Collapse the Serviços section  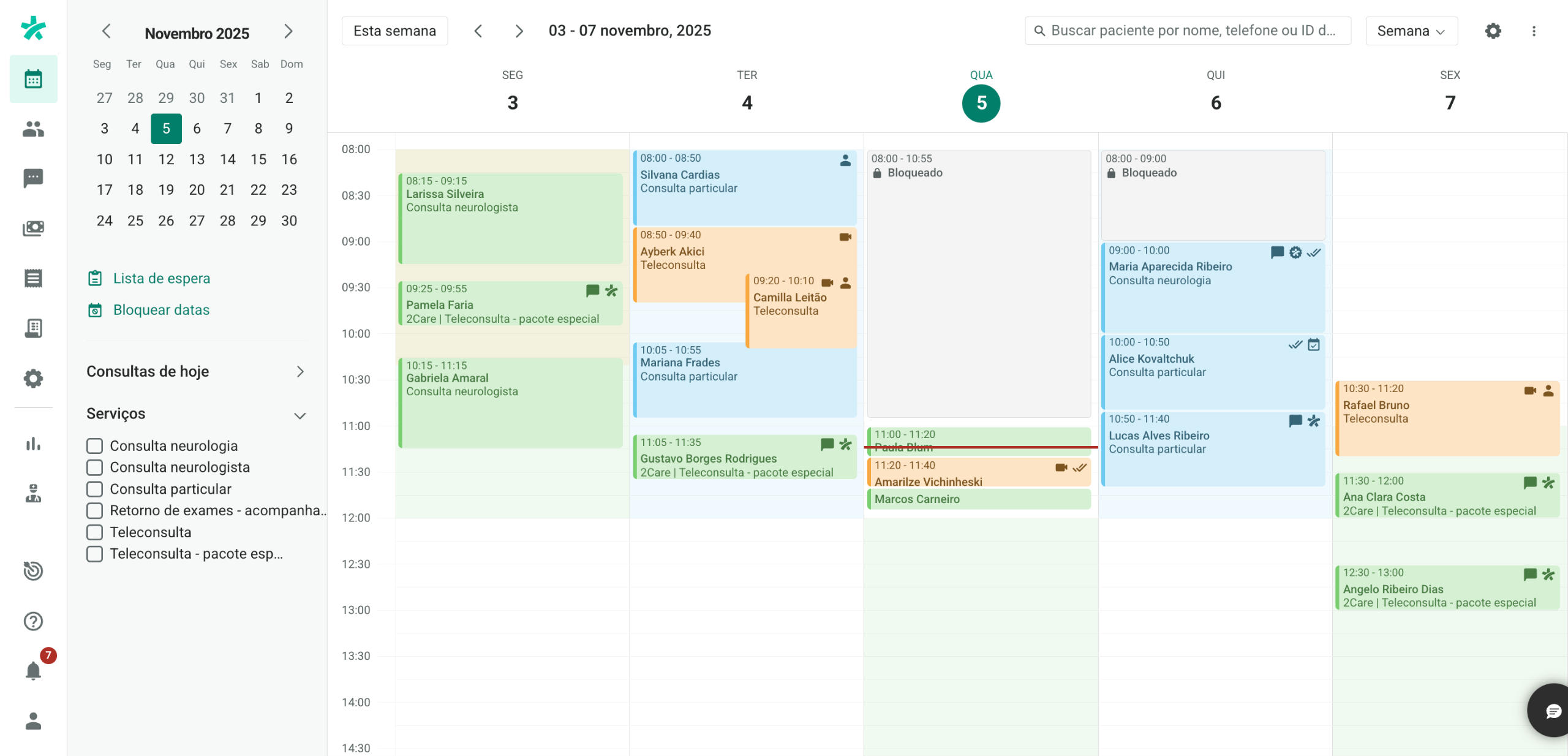click(x=300, y=415)
